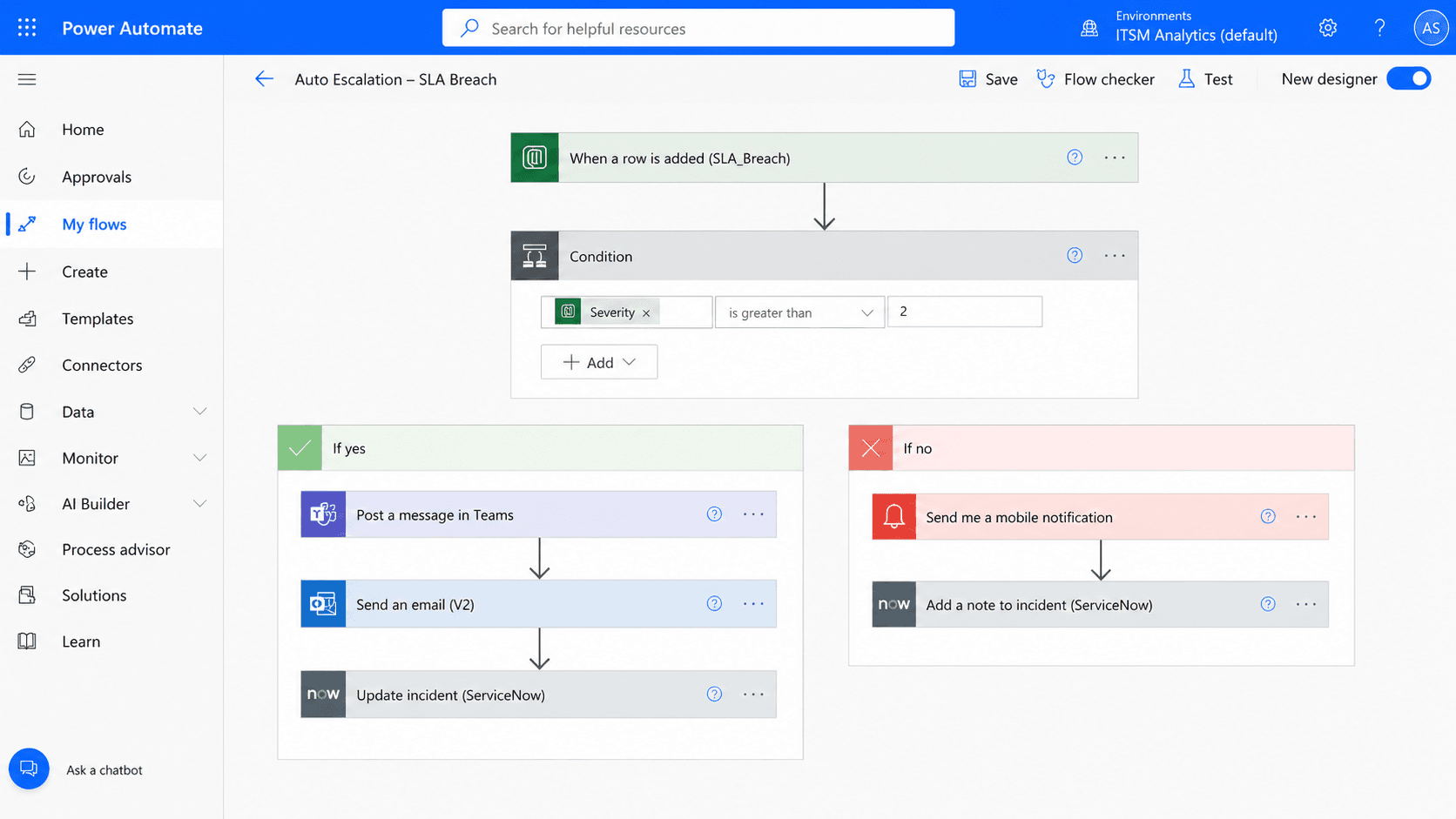The image size is (1456, 819).
Task: Collapse the left navigation hamburger menu
Action: (27, 79)
